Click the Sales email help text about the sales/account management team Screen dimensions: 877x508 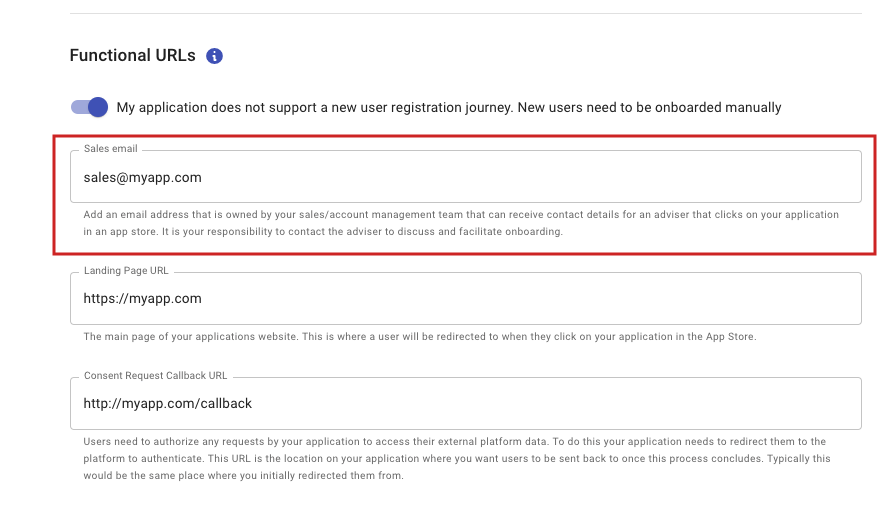coord(461,223)
